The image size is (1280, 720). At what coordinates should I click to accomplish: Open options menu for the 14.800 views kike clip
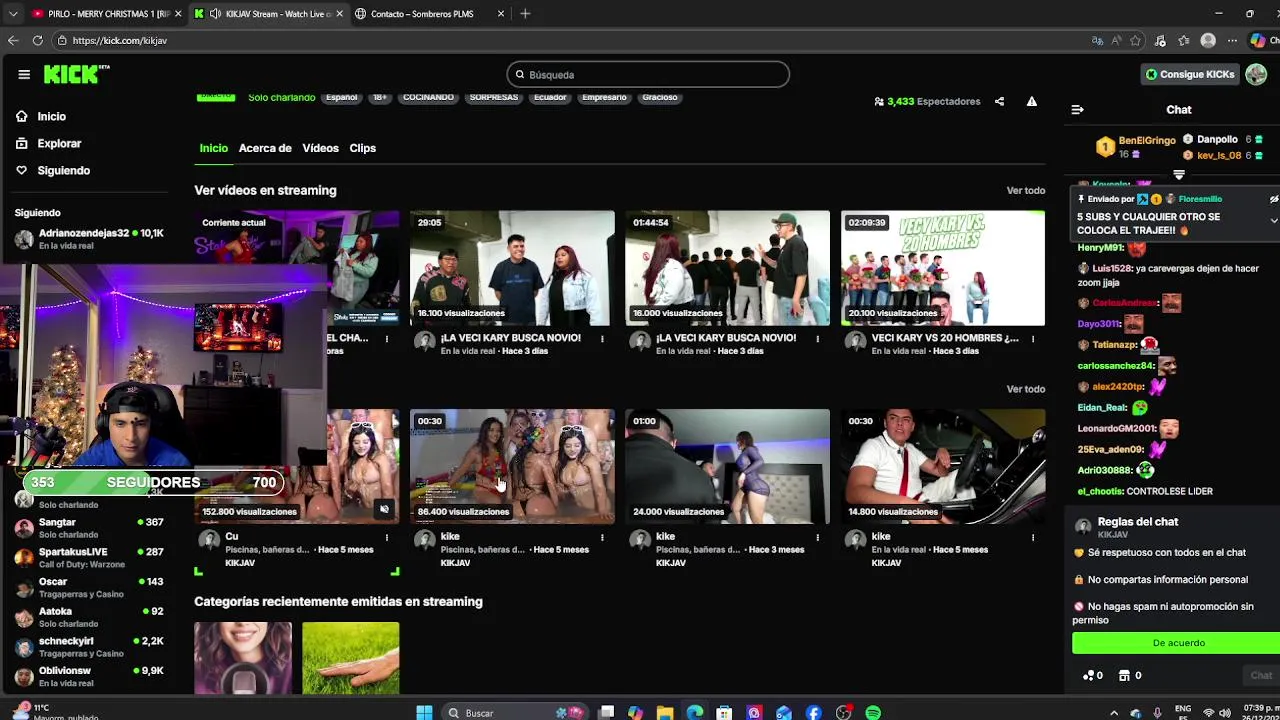1033,537
